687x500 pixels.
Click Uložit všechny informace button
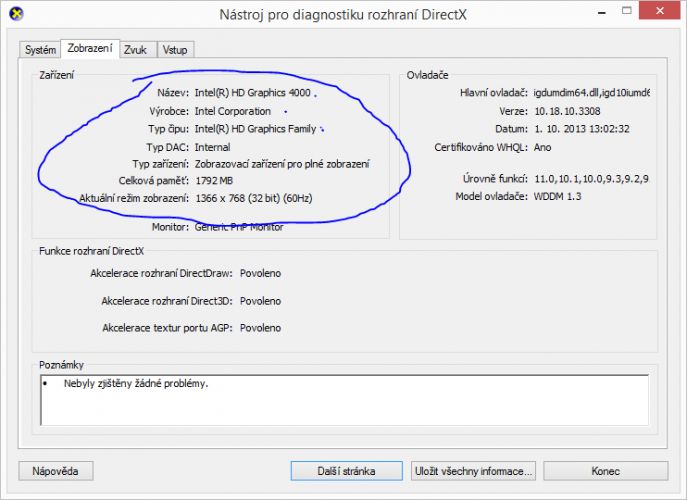pos(473,471)
